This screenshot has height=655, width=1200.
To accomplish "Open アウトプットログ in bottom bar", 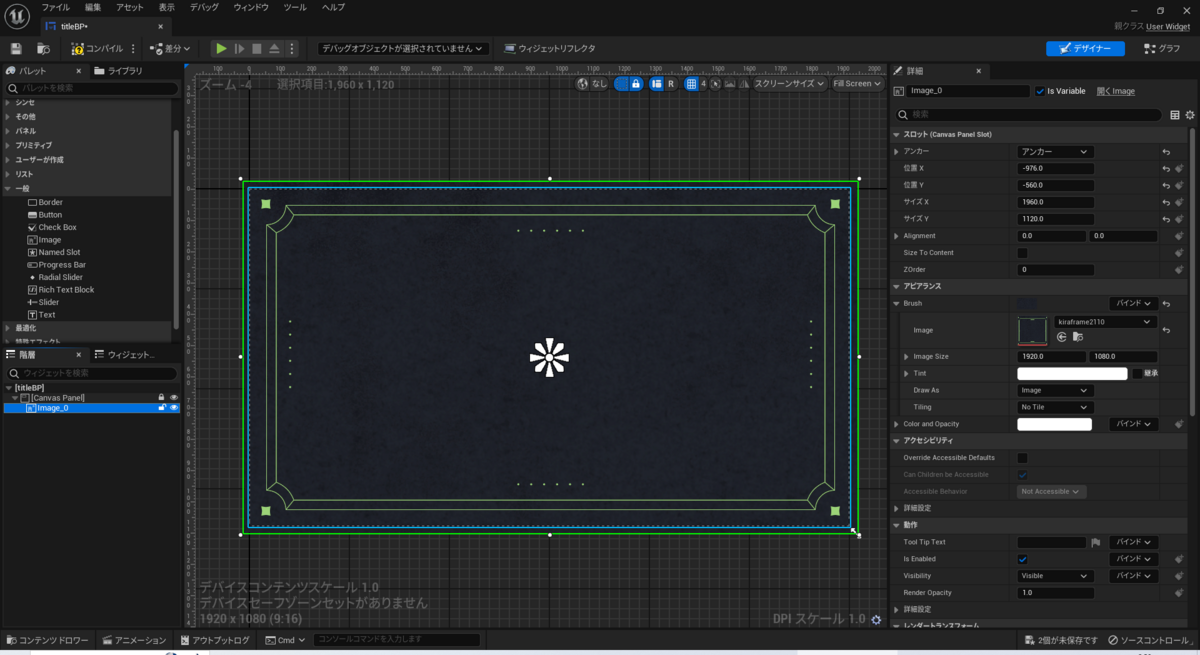I will click(215, 640).
